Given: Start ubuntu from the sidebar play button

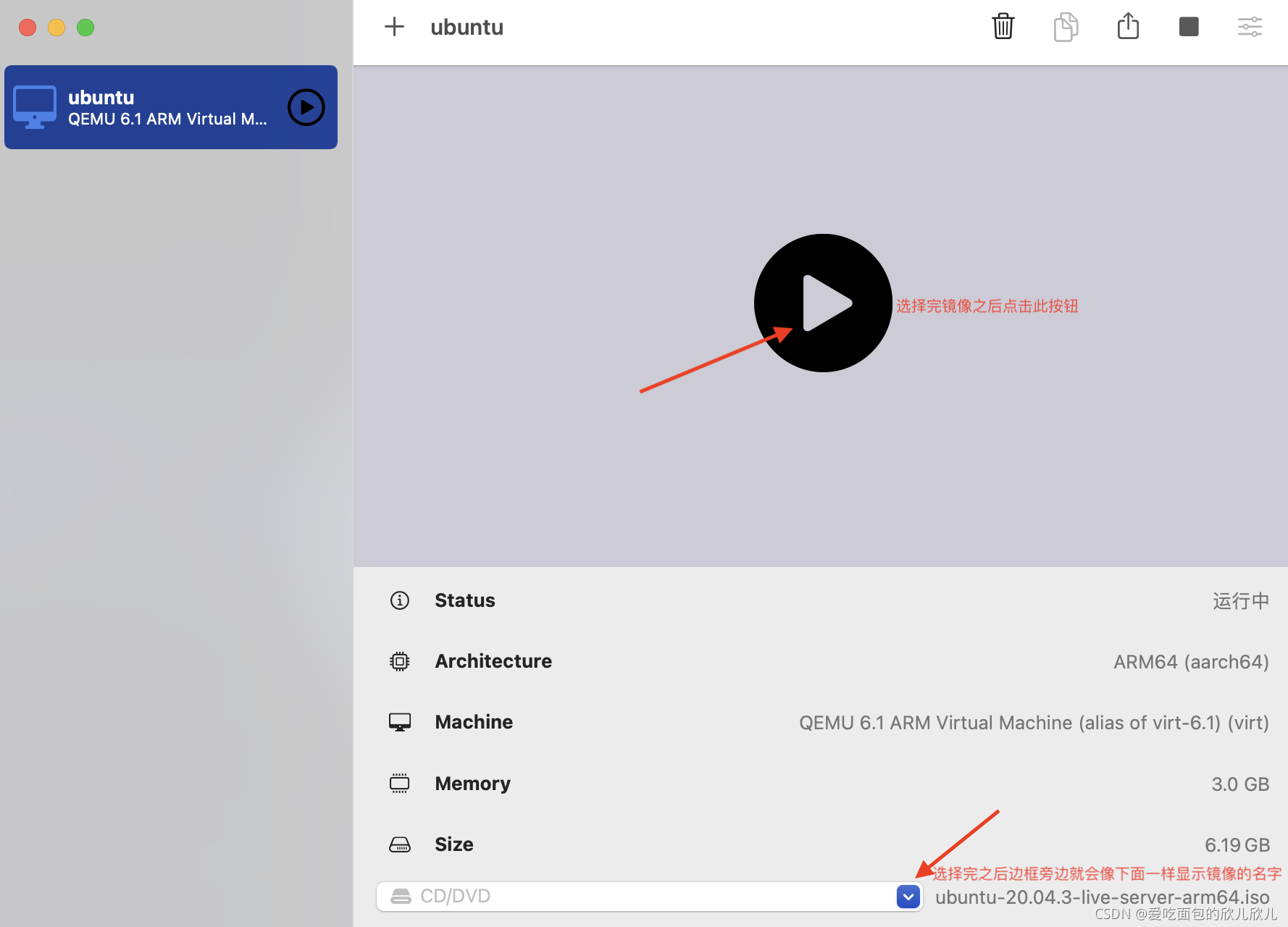Looking at the screenshot, I should [x=306, y=107].
